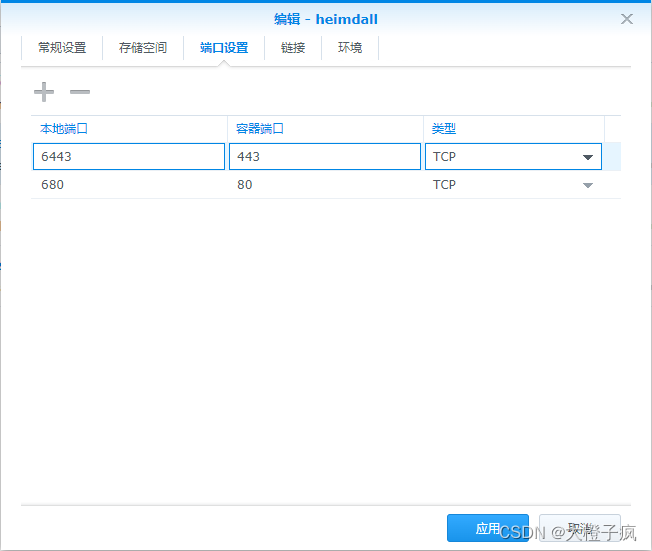Add a new port mapping with plus icon
Screen dimensions: 652x551
click(44, 92)
